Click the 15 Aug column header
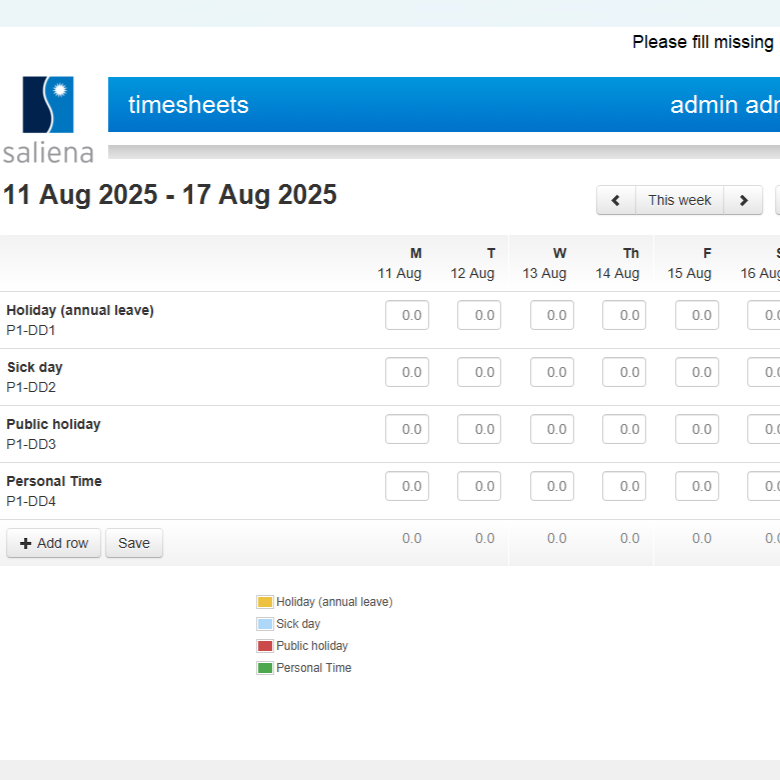 (x=689, y=264)
